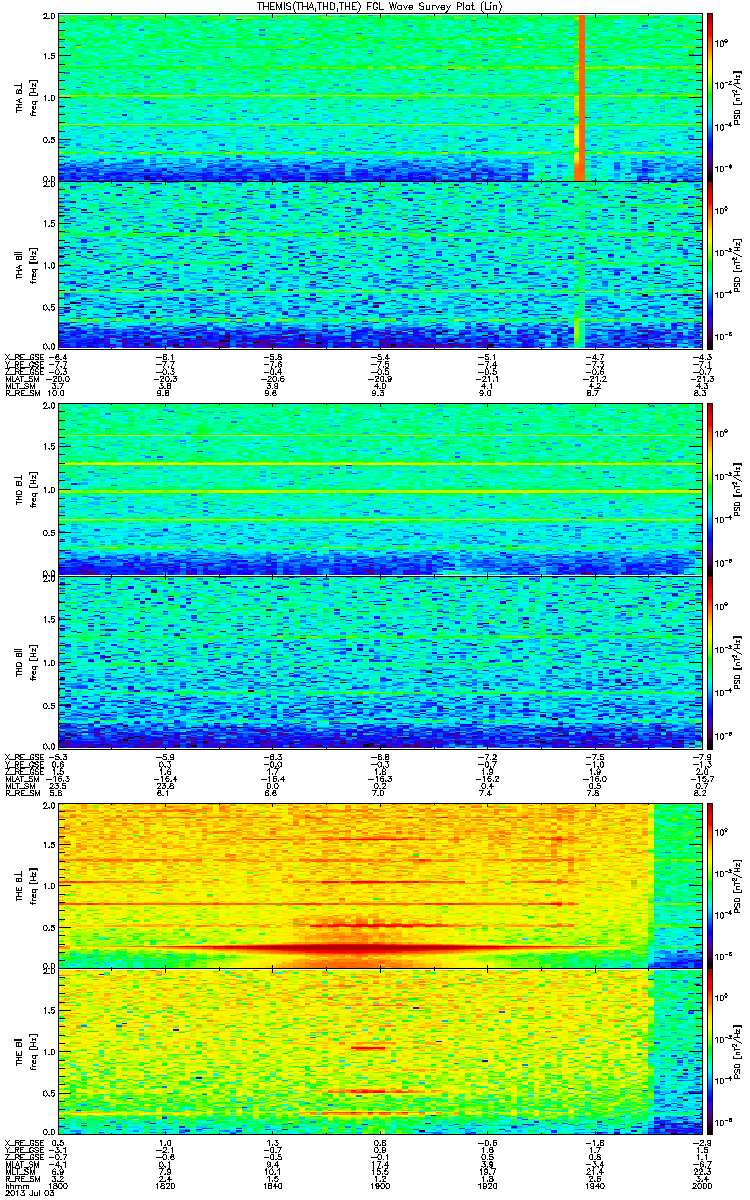Click the 'PSD [nT²/Hz]' label beside THE Bll
This screenshot has width=750, height=1200.
pos(738,1054)
